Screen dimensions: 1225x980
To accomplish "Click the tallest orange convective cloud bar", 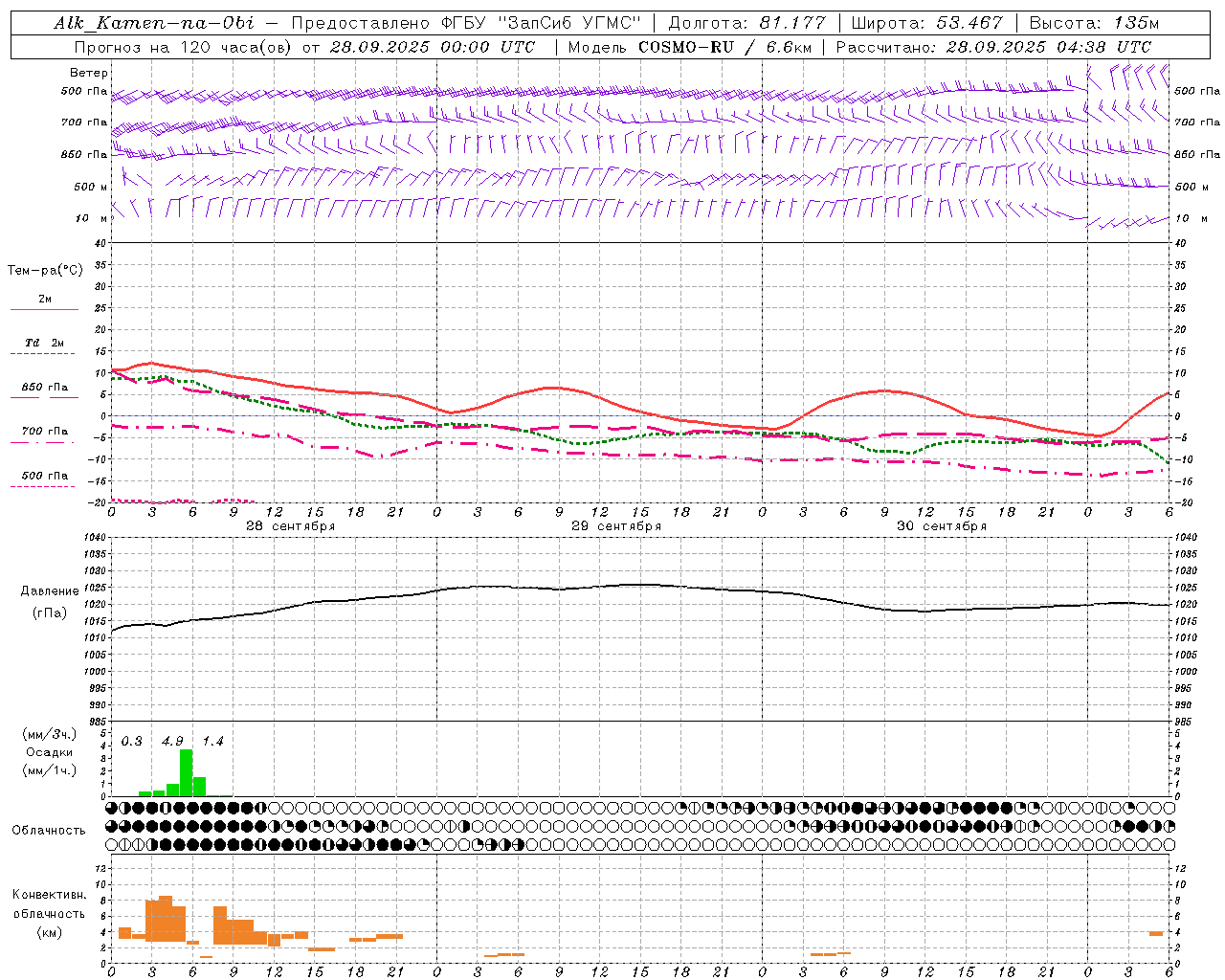I will [166, 919].
